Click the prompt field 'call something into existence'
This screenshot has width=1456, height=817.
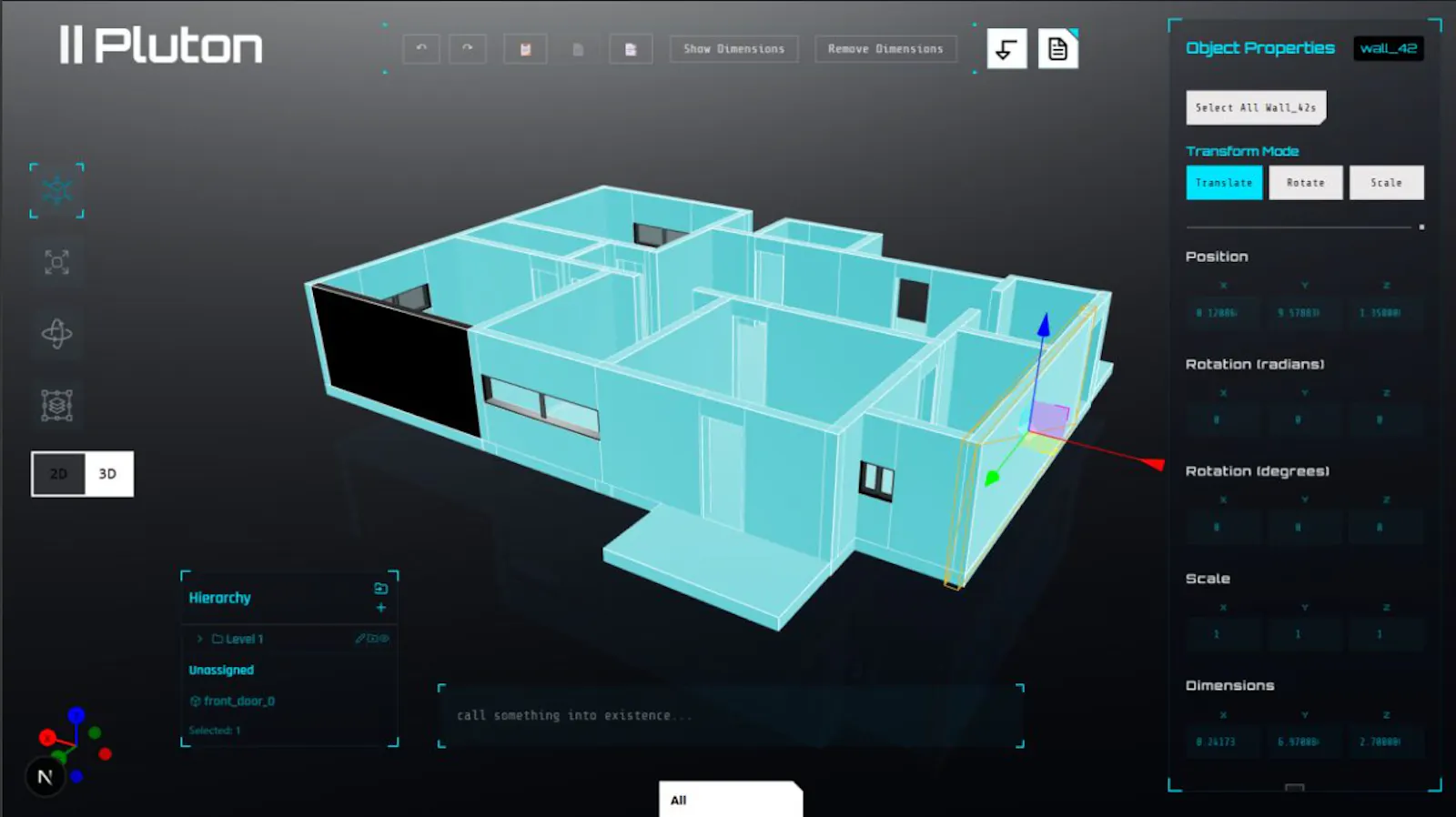tap(731, 716)
